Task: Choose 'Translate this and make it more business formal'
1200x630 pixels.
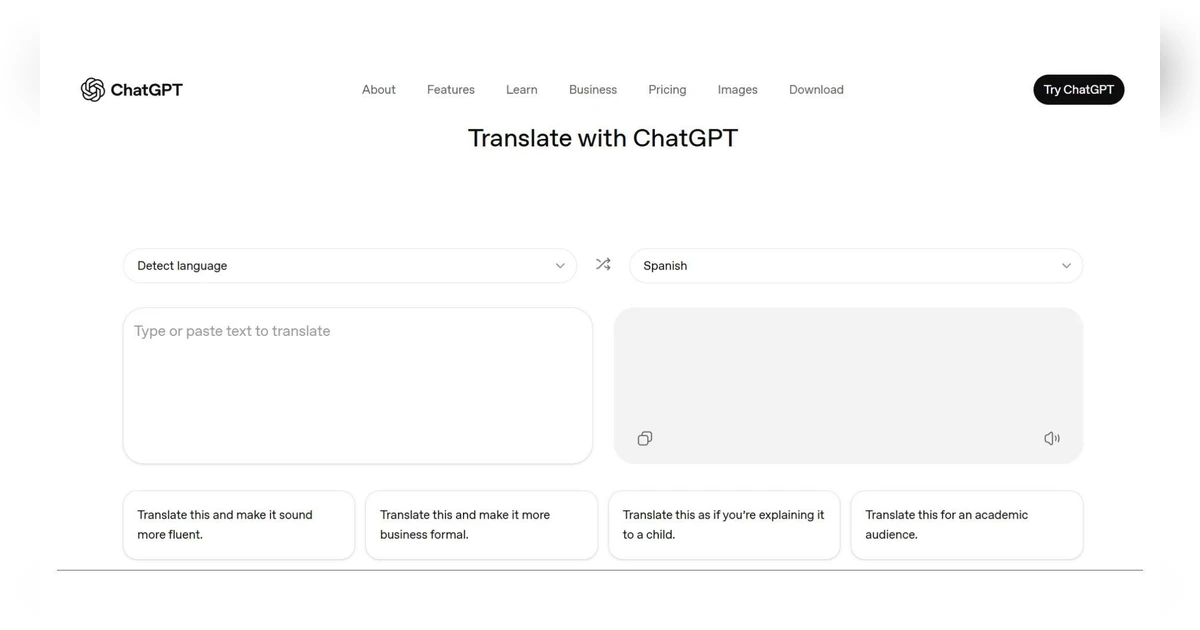Action: pos(481,524)
